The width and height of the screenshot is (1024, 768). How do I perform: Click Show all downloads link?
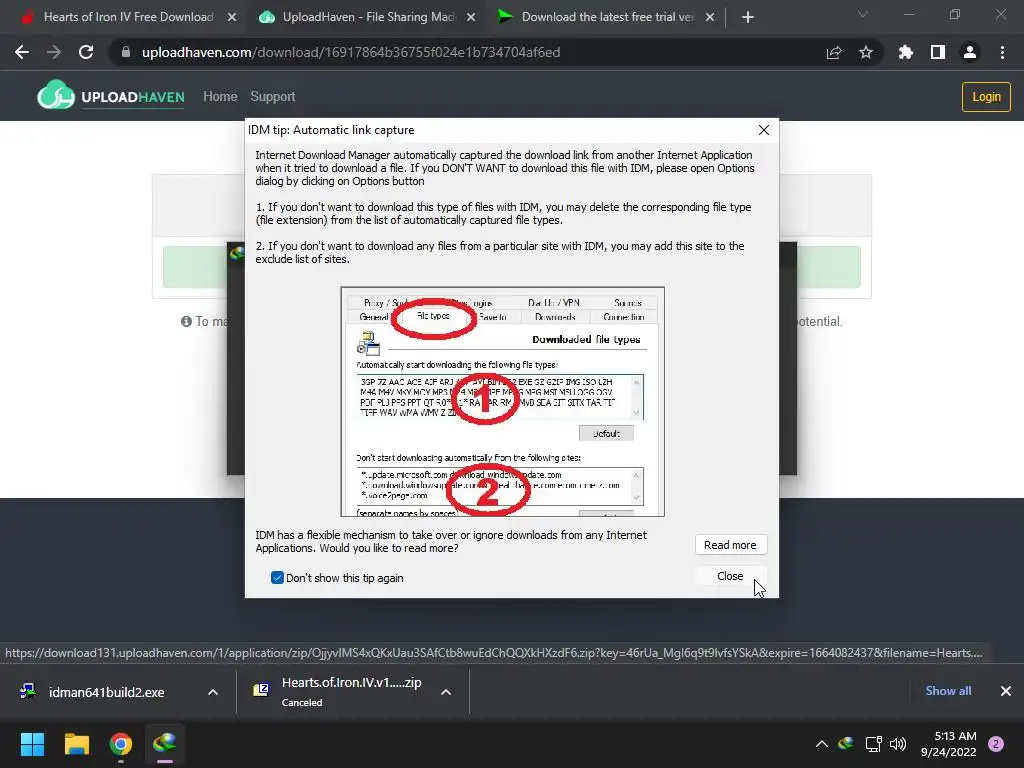pos(948,691)
